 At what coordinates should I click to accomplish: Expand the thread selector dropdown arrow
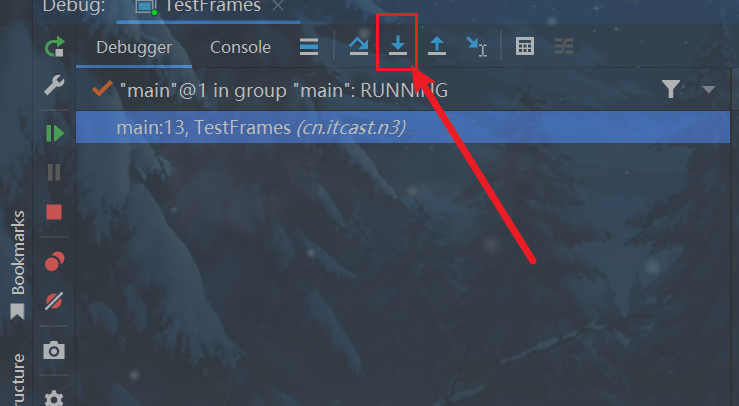coord(708,90)
